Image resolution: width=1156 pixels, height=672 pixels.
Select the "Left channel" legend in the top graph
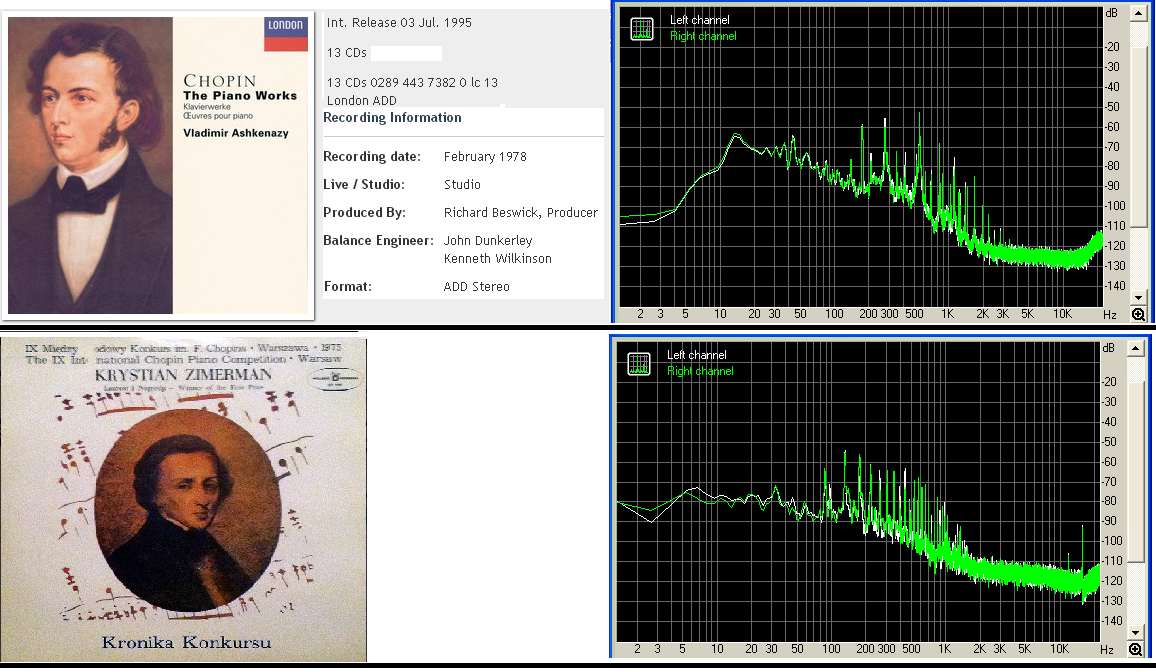700,20
